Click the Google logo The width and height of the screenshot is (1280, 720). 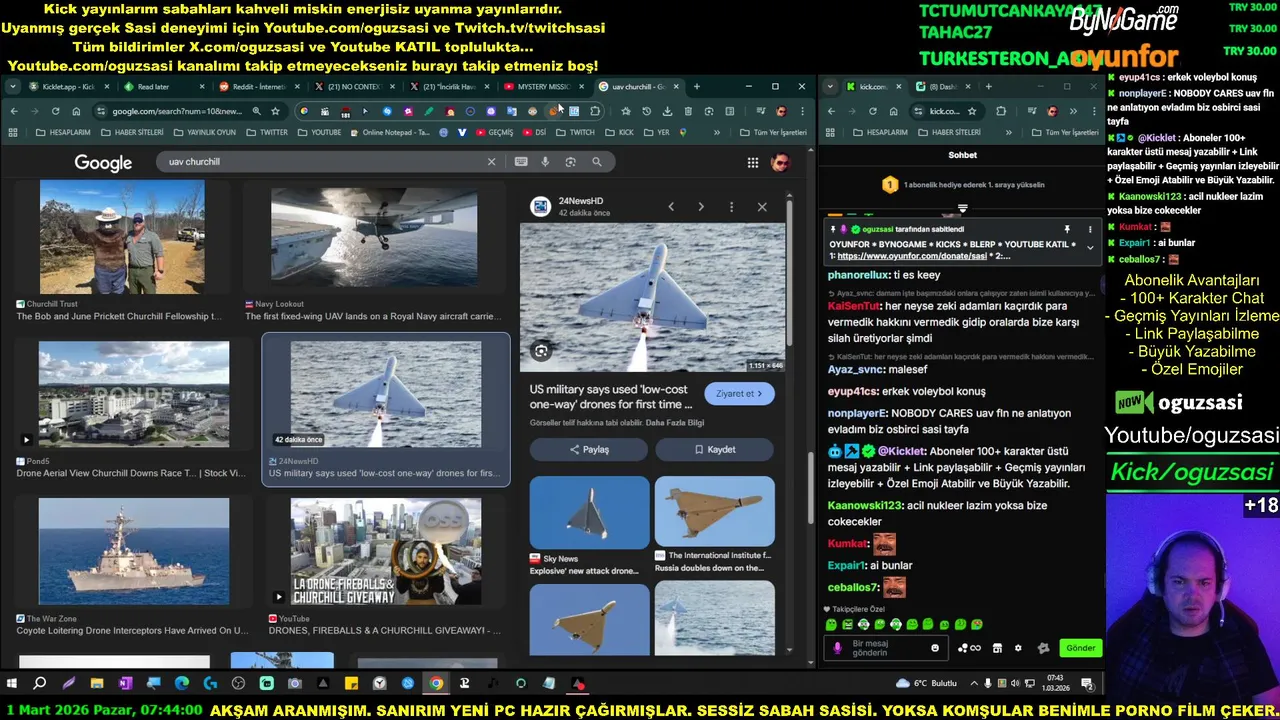(103, 163)
